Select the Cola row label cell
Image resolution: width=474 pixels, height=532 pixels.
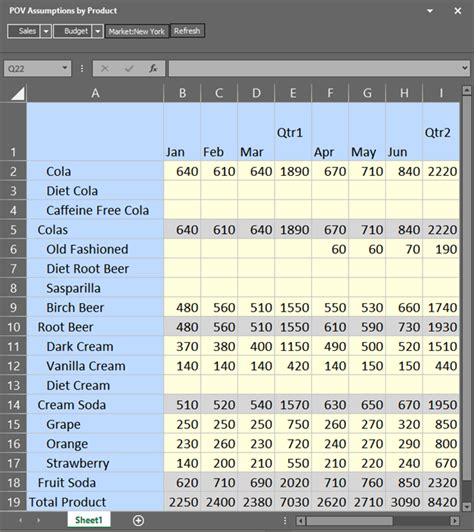pyautogui.click(x=95, y=171)
